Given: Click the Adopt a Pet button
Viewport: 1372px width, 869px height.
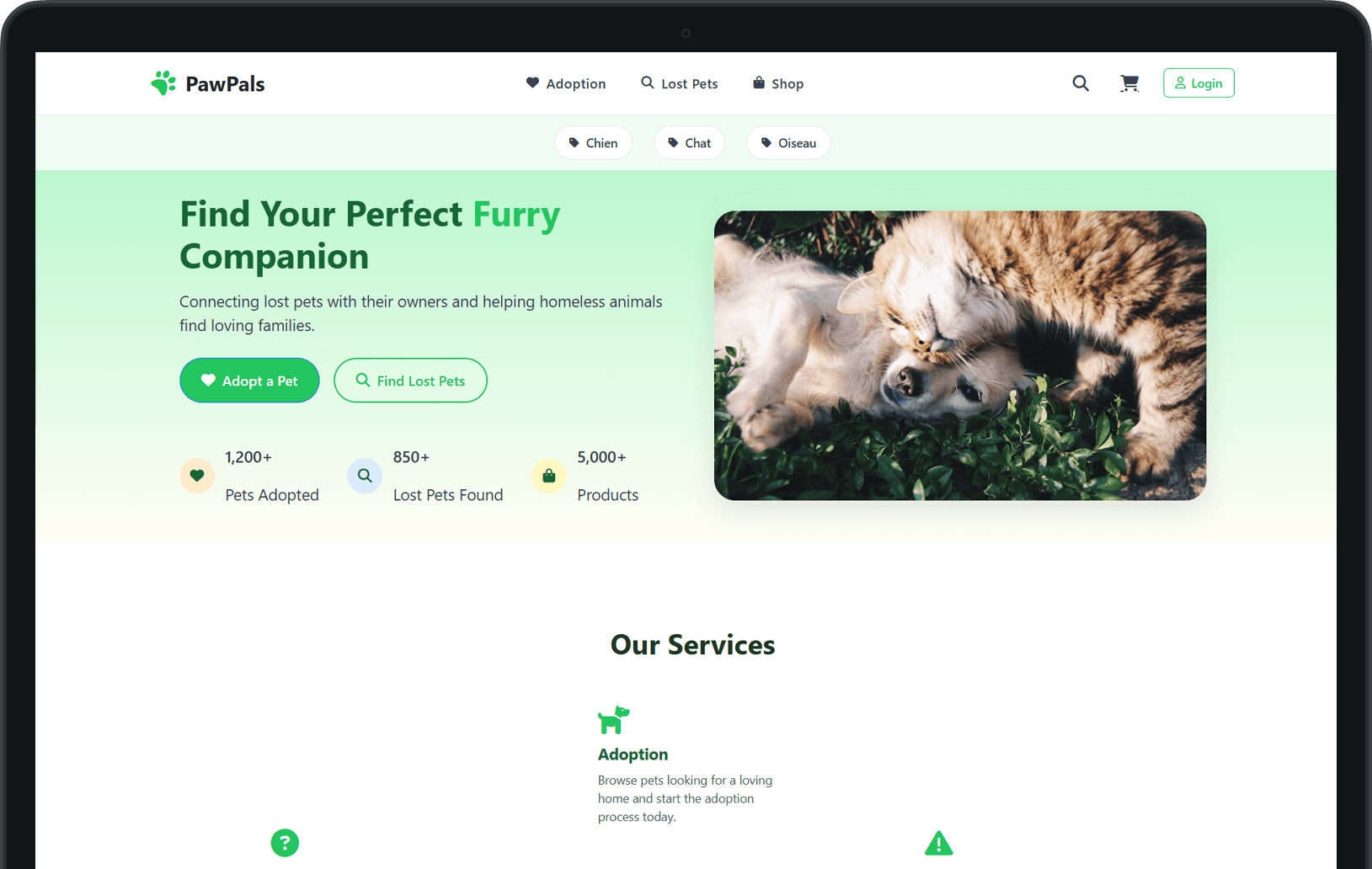Looking at the screenshot, I should [x=249, y=381].
